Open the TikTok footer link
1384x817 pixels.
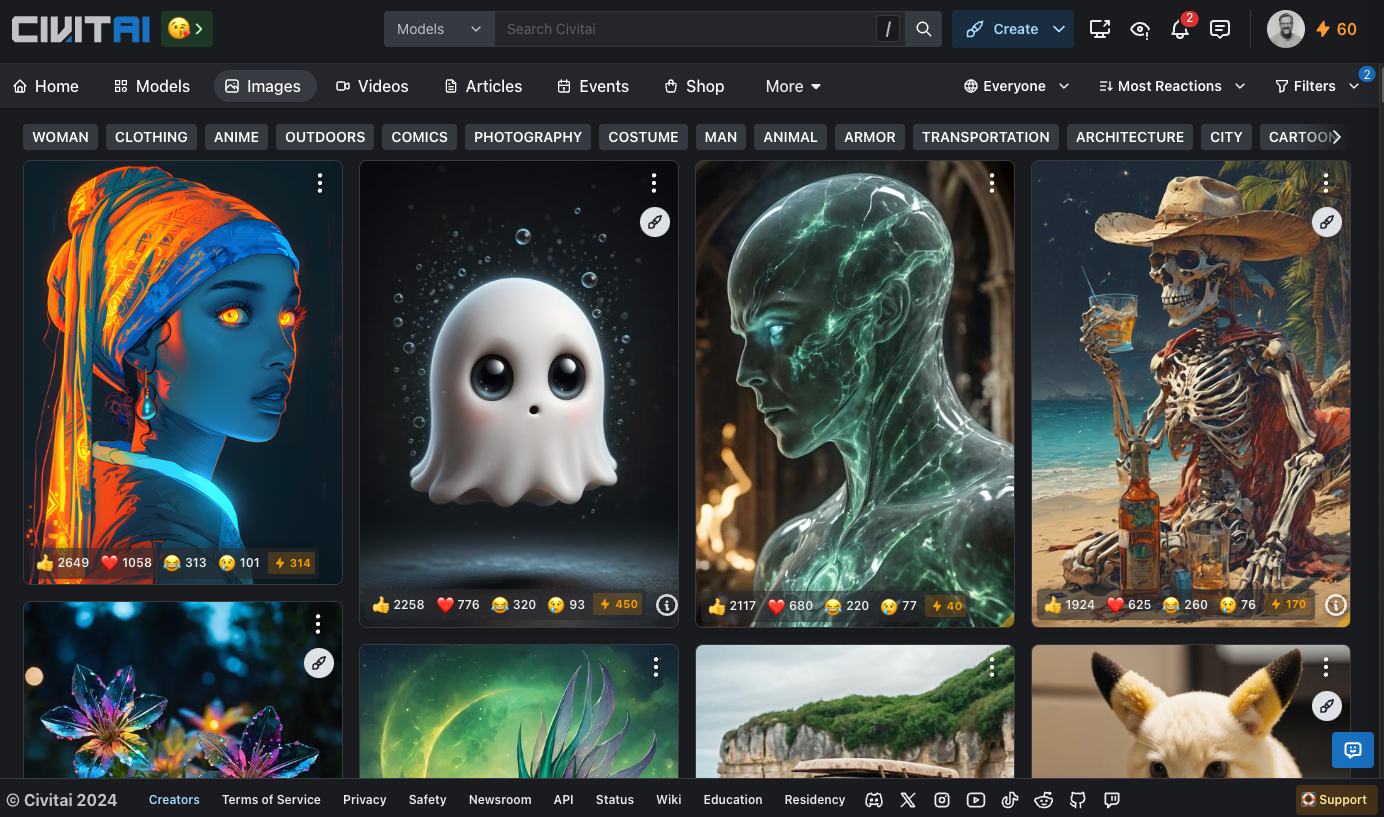[x=1010, y=800]
